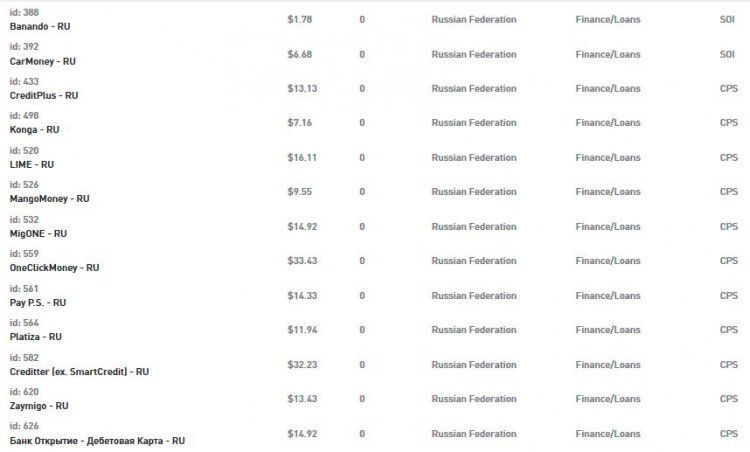The width and height of the screenshot is (750, 452).
Task: Click the $1.78 payout for Banando
Action: [299, 19]
